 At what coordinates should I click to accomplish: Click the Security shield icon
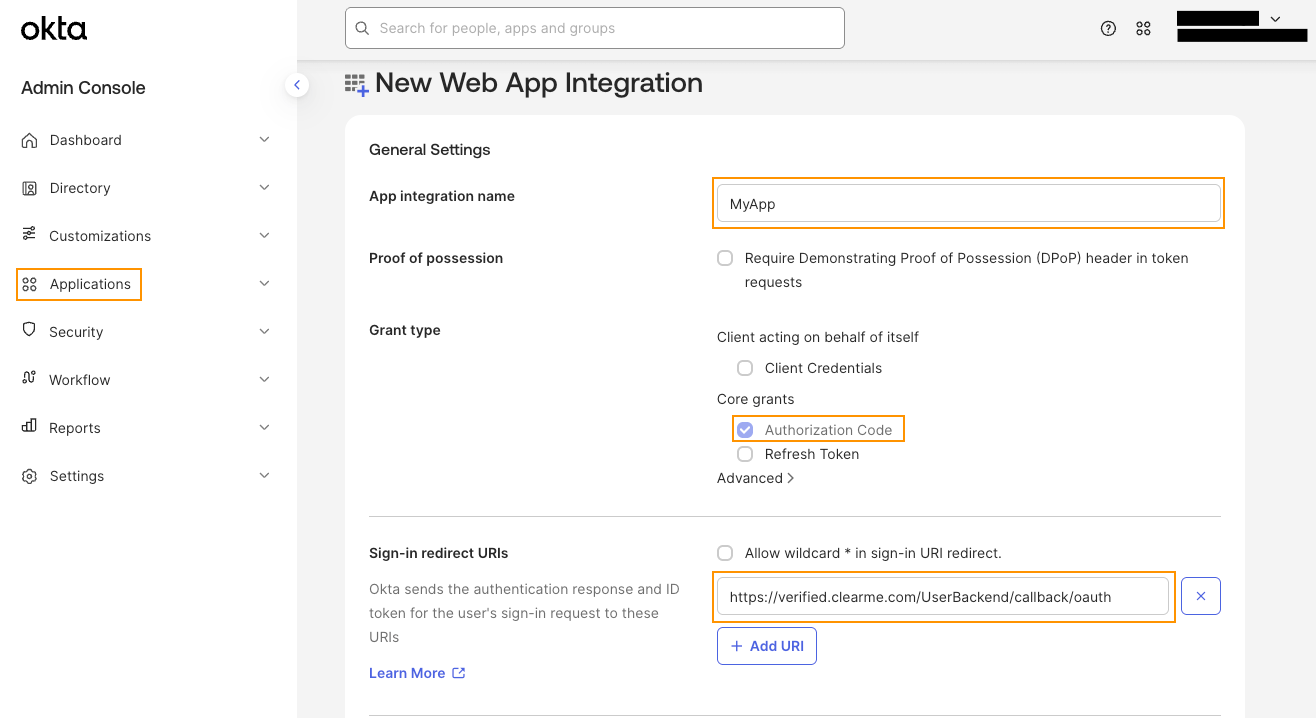click(29, 331)
